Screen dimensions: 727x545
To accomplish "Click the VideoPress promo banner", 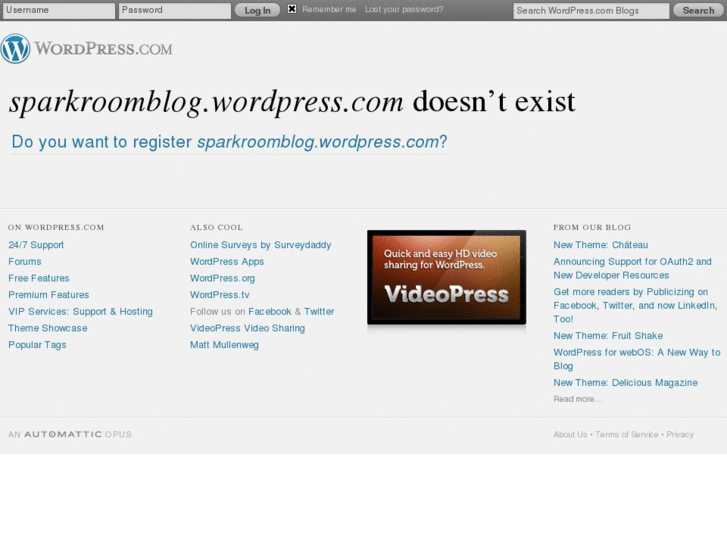I will (446, 277).
